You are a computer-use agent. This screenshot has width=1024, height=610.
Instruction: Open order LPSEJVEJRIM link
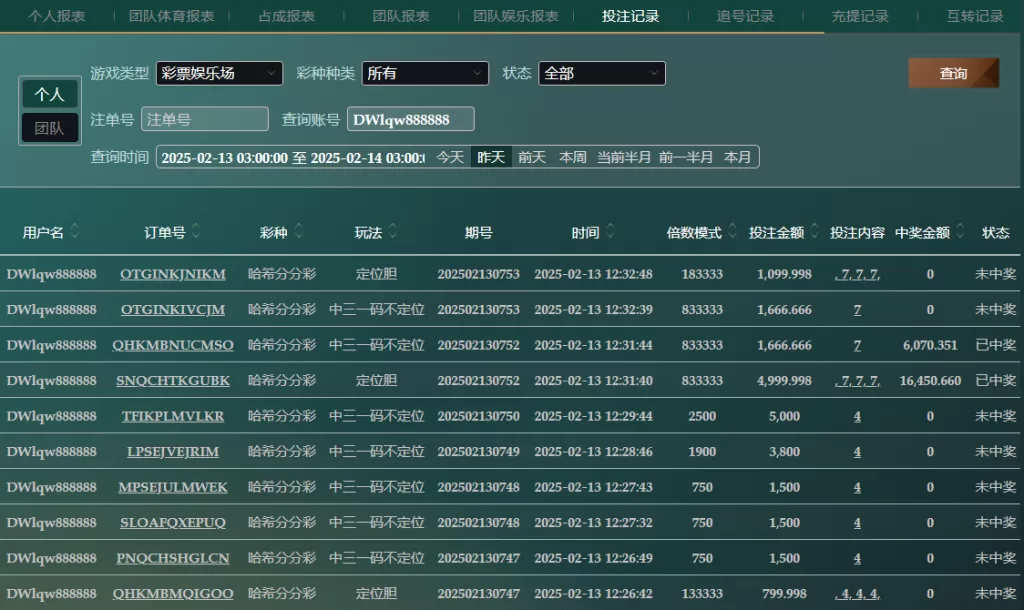coord(173,451)
